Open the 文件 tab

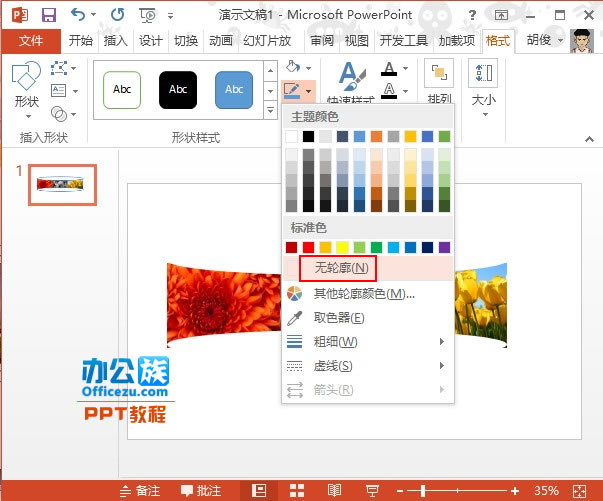click(x=31, y=41)
